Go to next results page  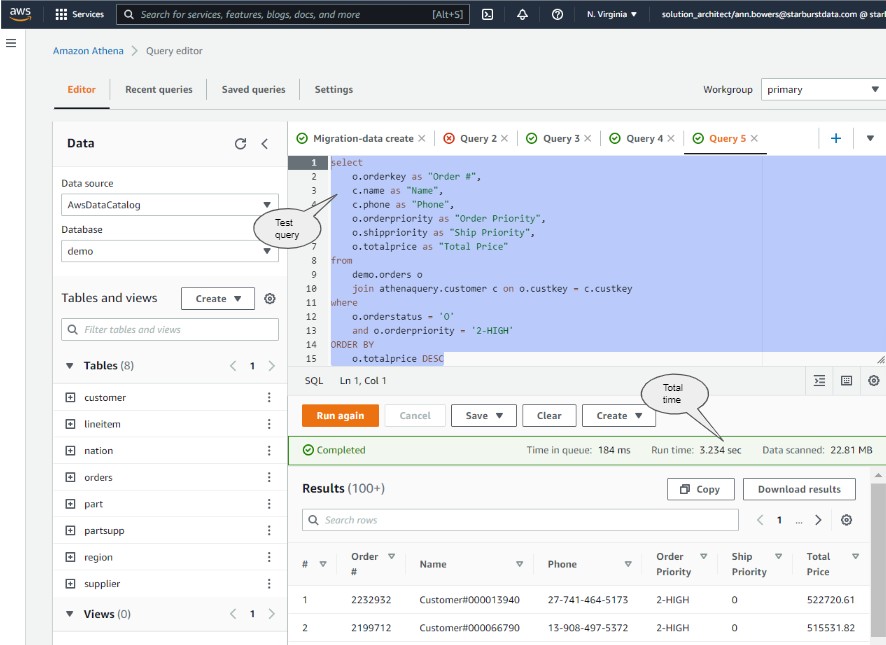pyautogui.click(x=818, y=520)
